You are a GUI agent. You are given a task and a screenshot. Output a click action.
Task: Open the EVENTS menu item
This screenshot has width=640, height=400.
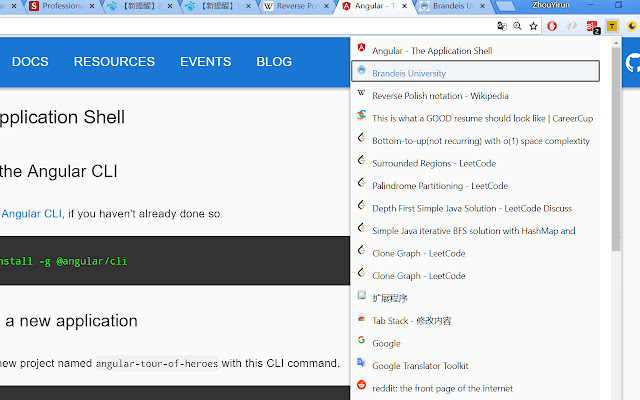[206, 62]
